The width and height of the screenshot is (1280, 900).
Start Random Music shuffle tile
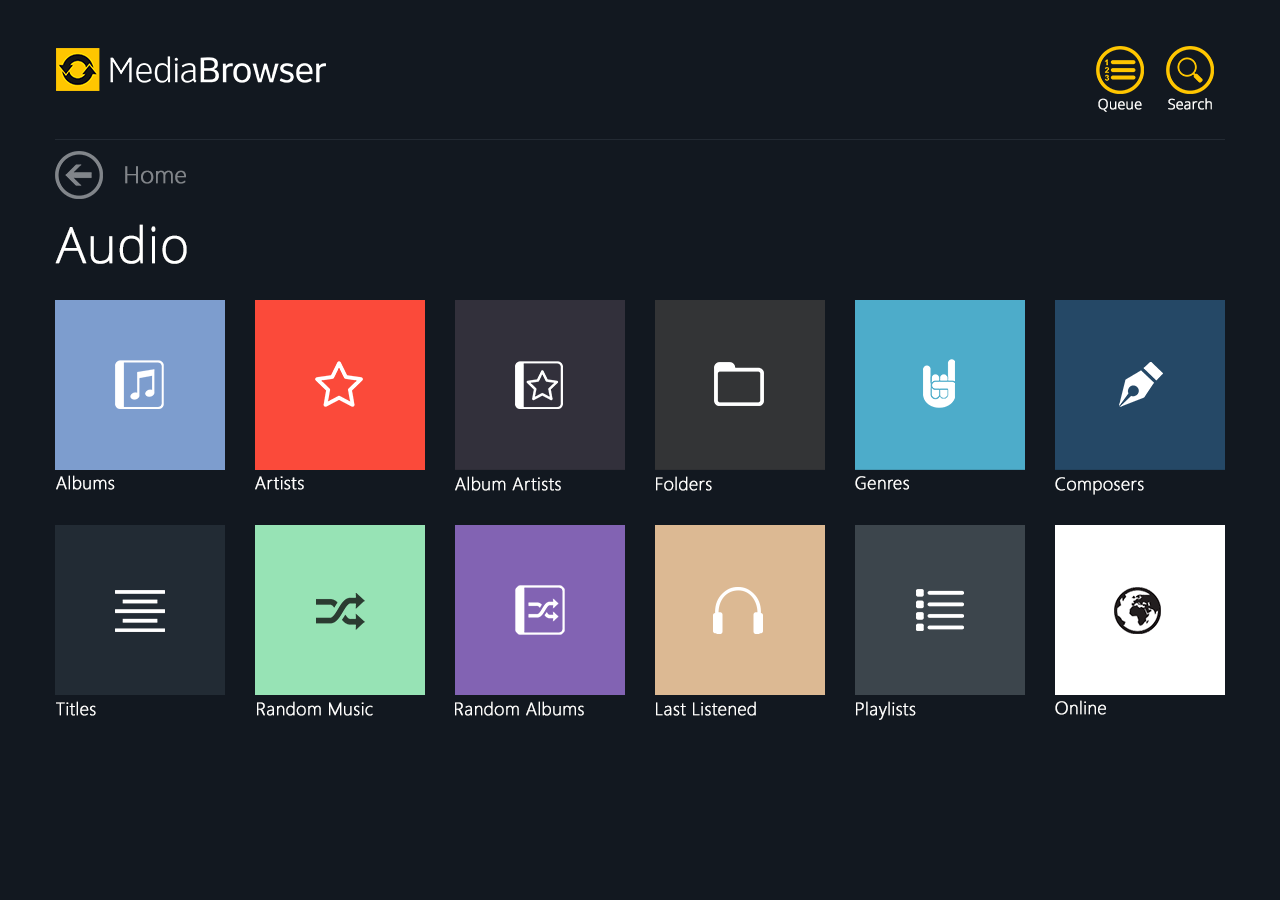coord(340,610)
